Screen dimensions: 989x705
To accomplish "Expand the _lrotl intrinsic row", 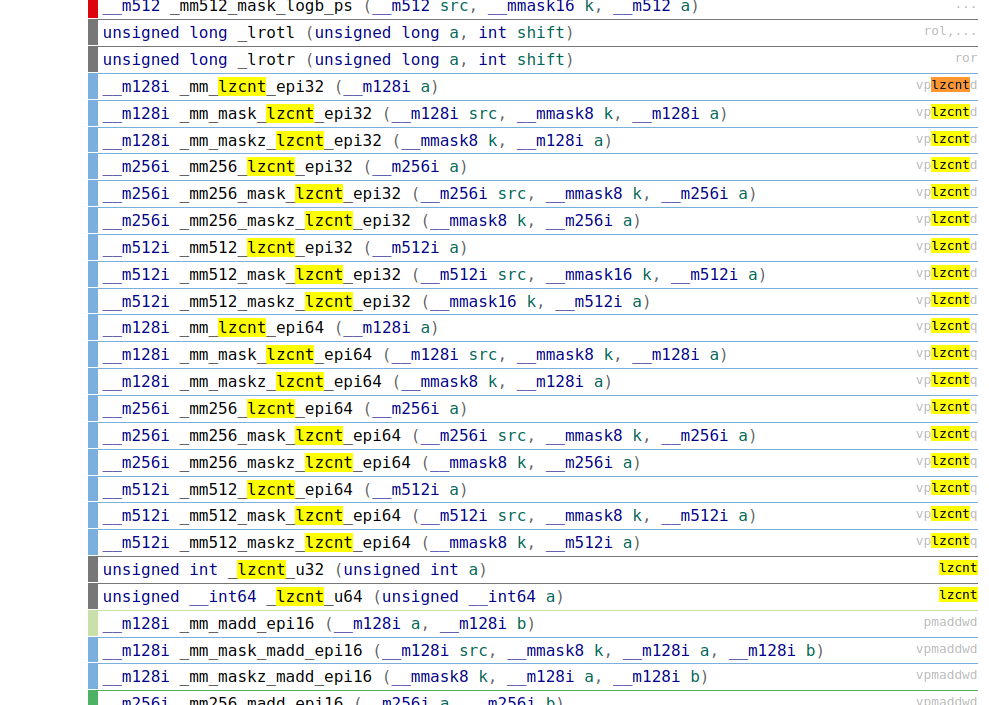I will [x=533, y=33].
